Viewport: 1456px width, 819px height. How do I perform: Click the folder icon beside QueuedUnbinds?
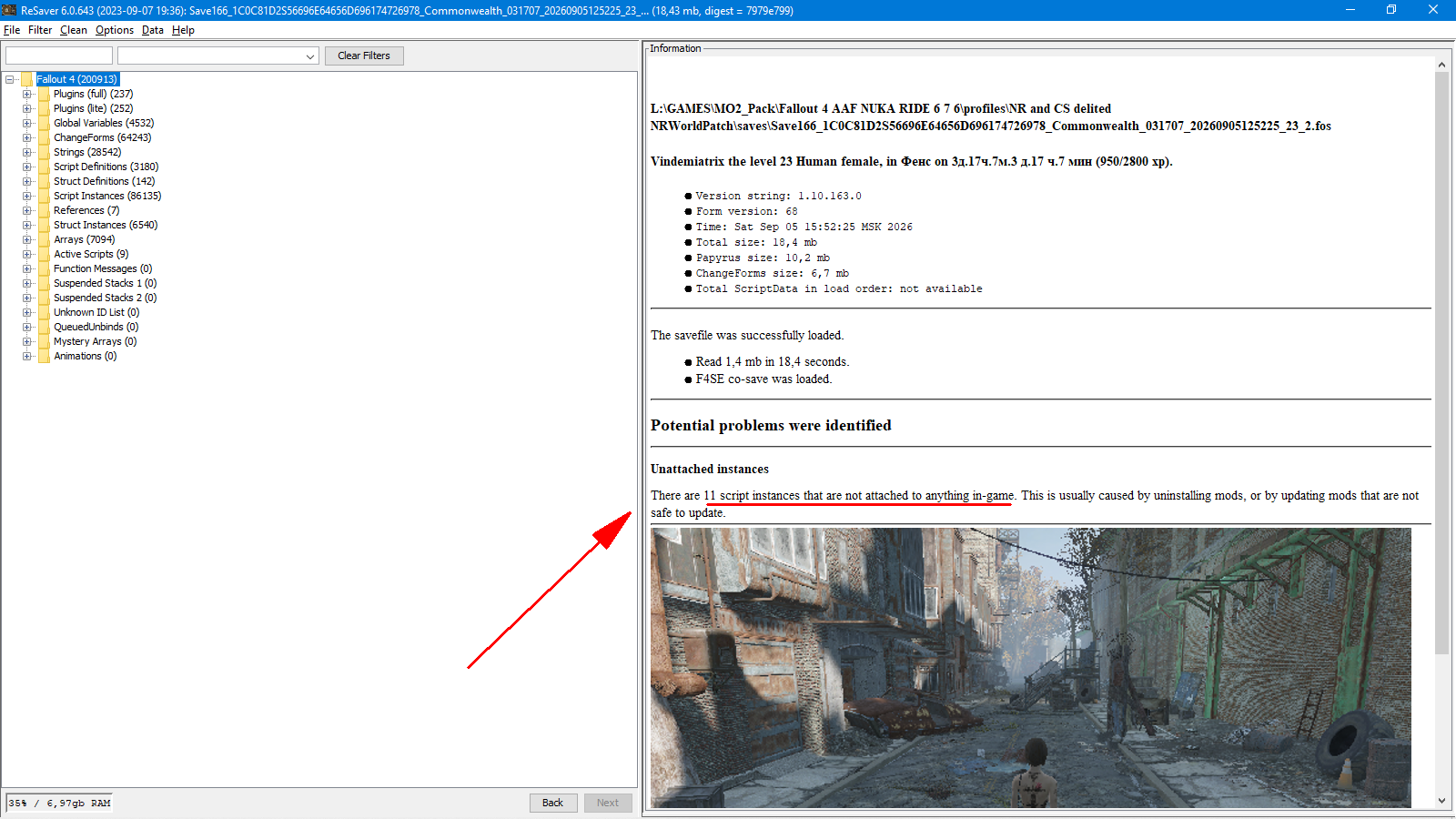coord(44,327)
